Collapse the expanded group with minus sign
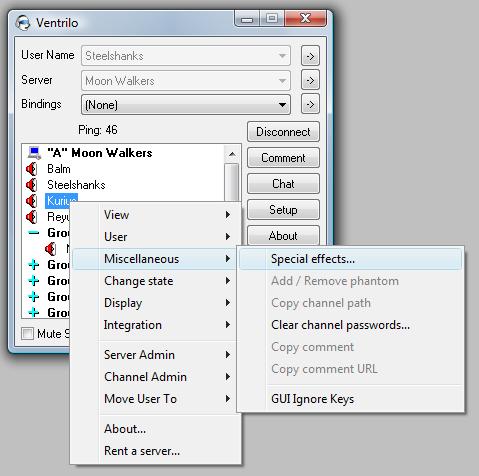Viewport: 479px width, 476px height. point(34,233)
